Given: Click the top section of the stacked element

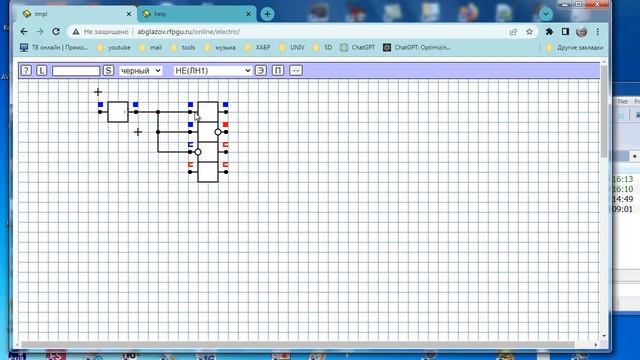Looking at the screenshot, I should coord(208,112).
